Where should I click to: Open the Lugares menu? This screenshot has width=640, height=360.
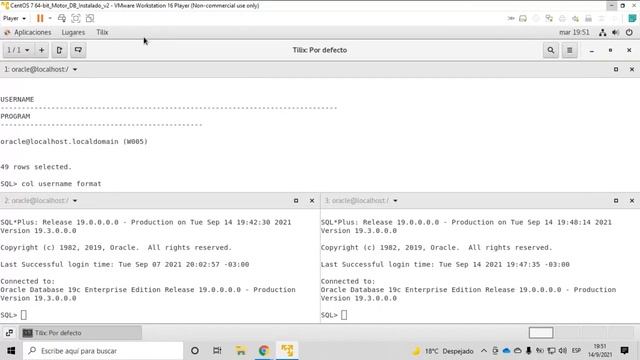73,32
